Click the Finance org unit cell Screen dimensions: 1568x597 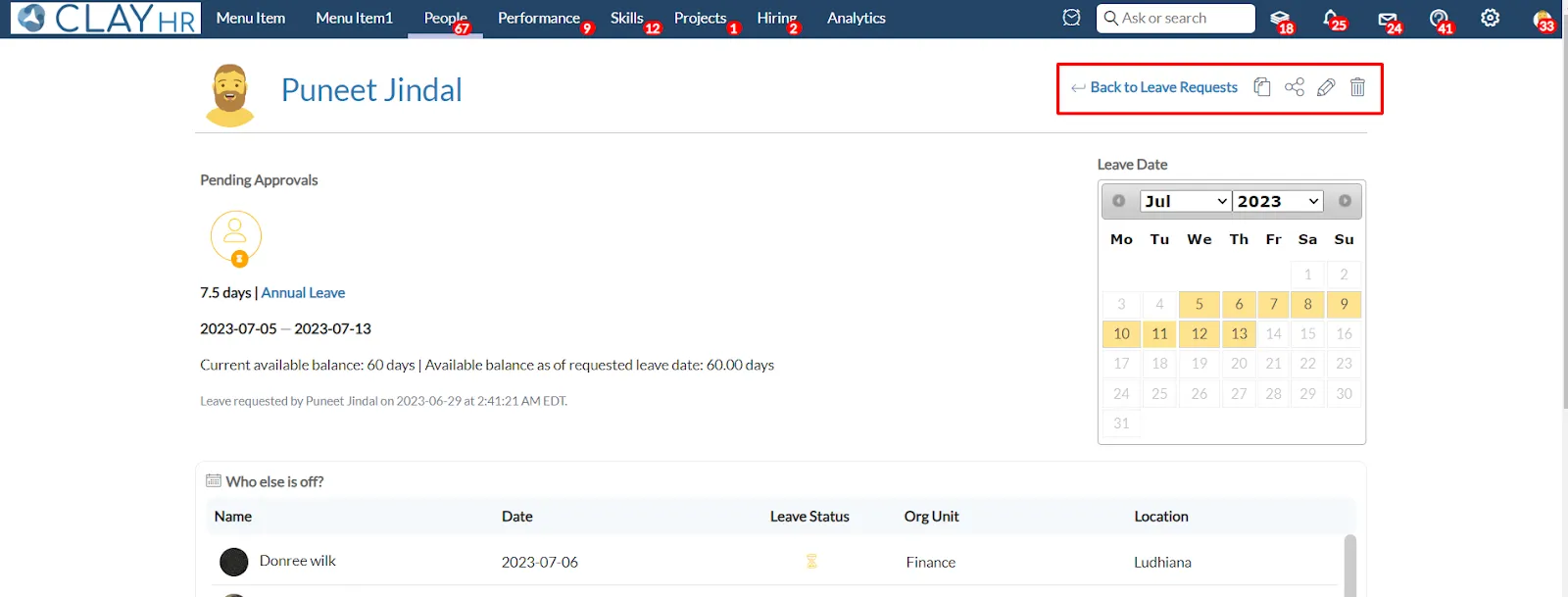pyautogui.click(x=931, y=562)
